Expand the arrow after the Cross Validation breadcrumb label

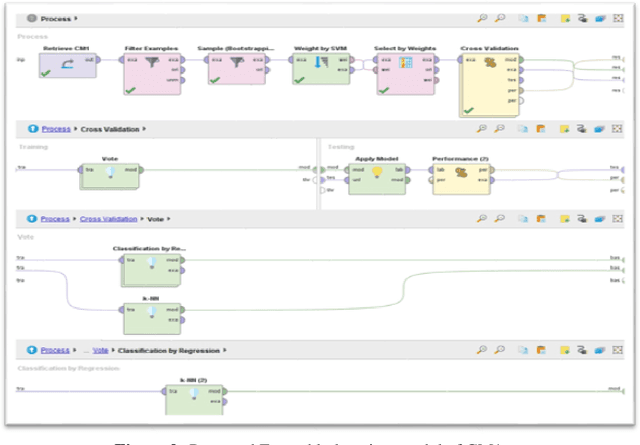pos(144,129)
